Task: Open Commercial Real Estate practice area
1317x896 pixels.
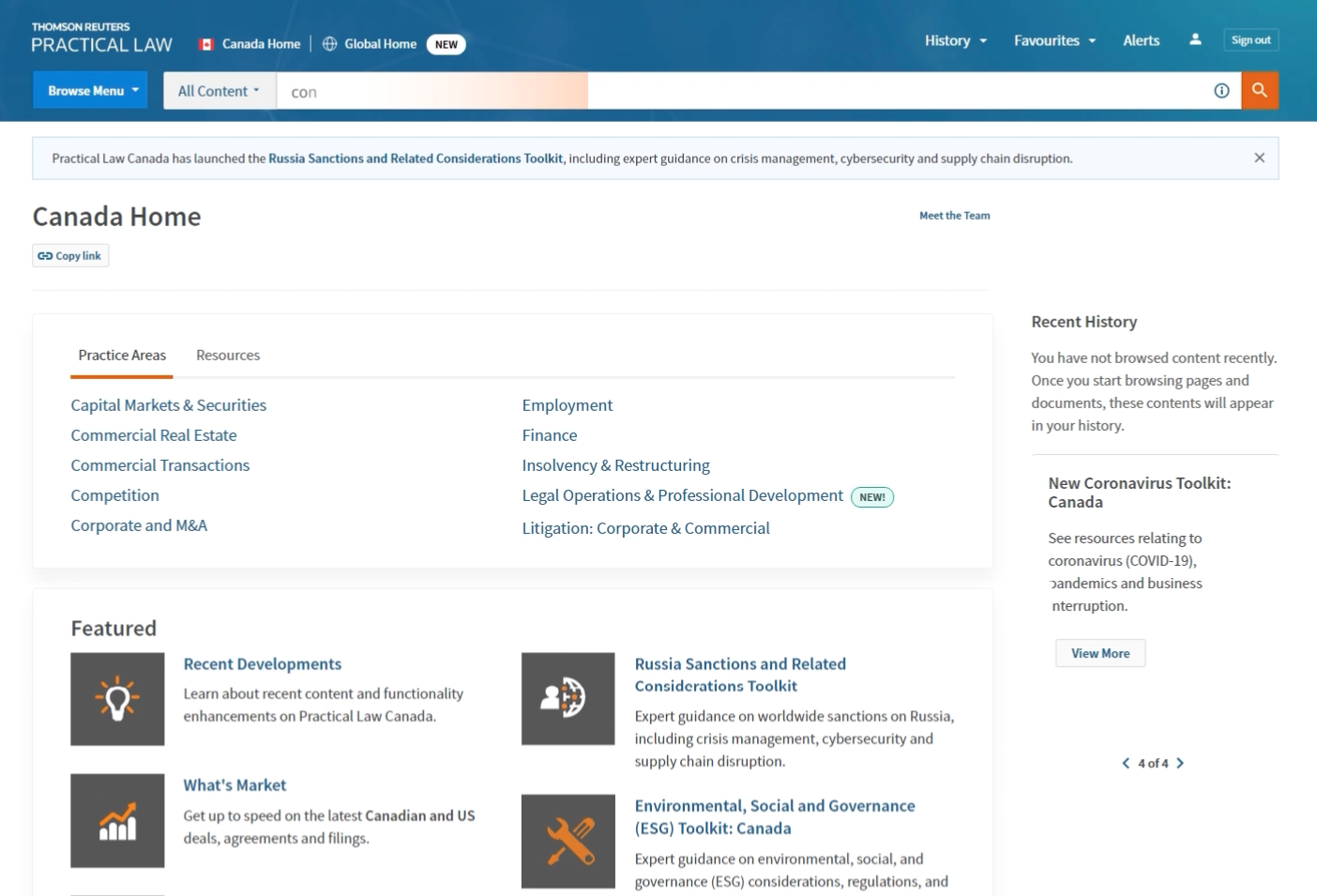Action: click(x=154, y=435)
